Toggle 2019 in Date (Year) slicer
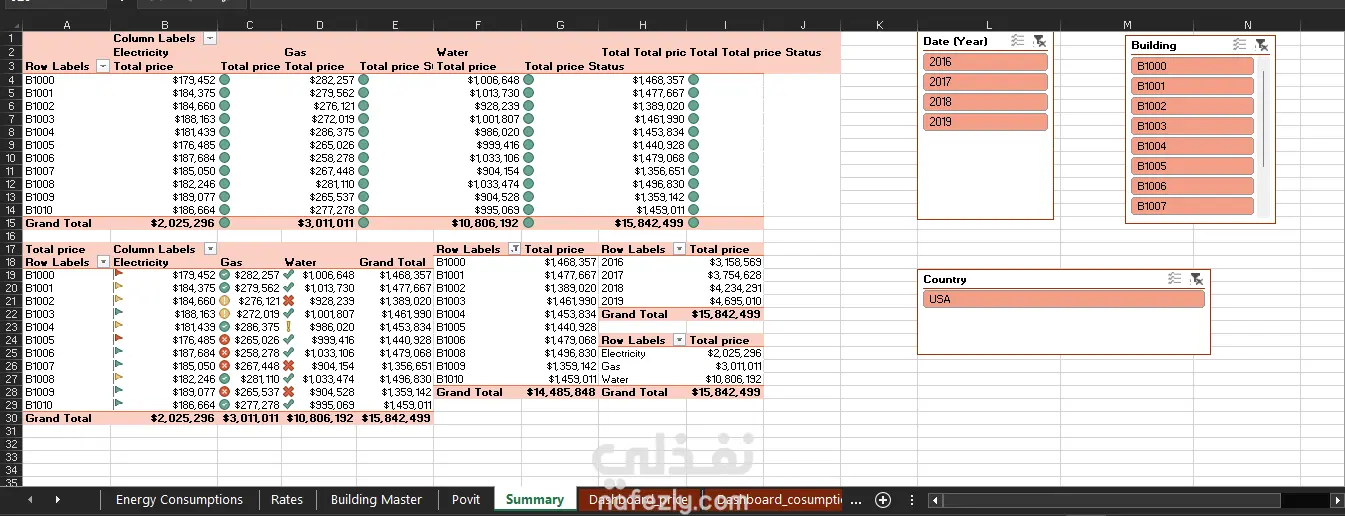 [985, 122]
